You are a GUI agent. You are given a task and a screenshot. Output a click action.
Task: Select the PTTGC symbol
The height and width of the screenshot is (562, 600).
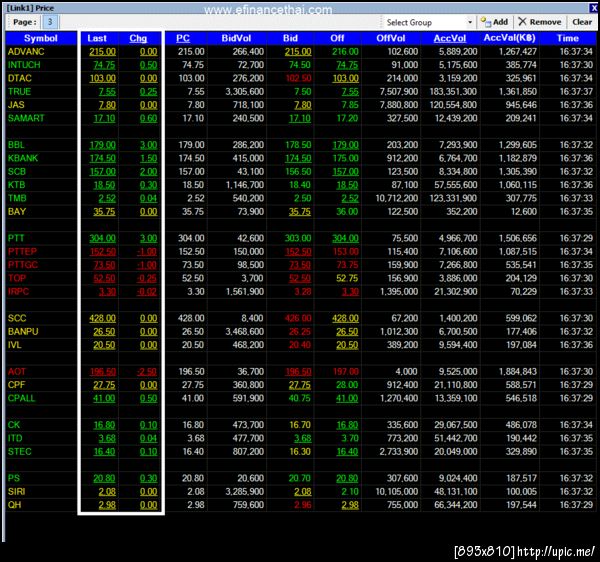pos(23,265)
